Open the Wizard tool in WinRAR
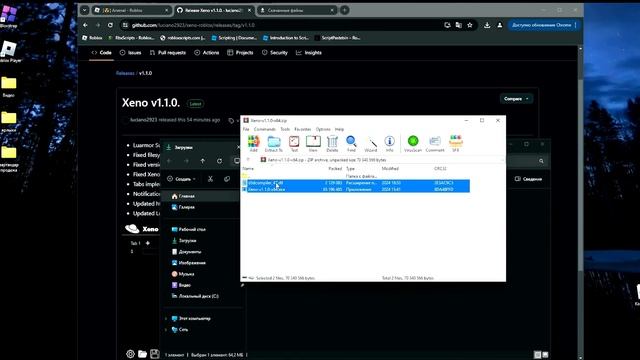 pos(371,143)
